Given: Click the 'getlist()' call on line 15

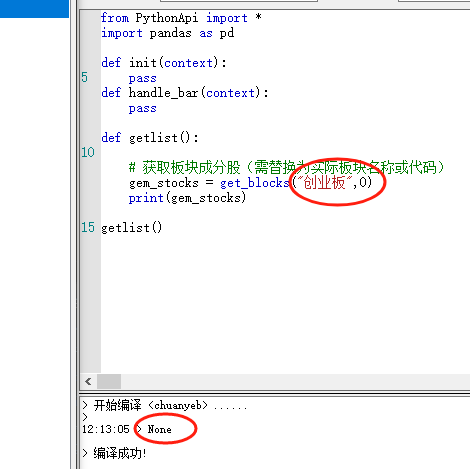Looking at the screenshot, I should (x=131, y=228).
